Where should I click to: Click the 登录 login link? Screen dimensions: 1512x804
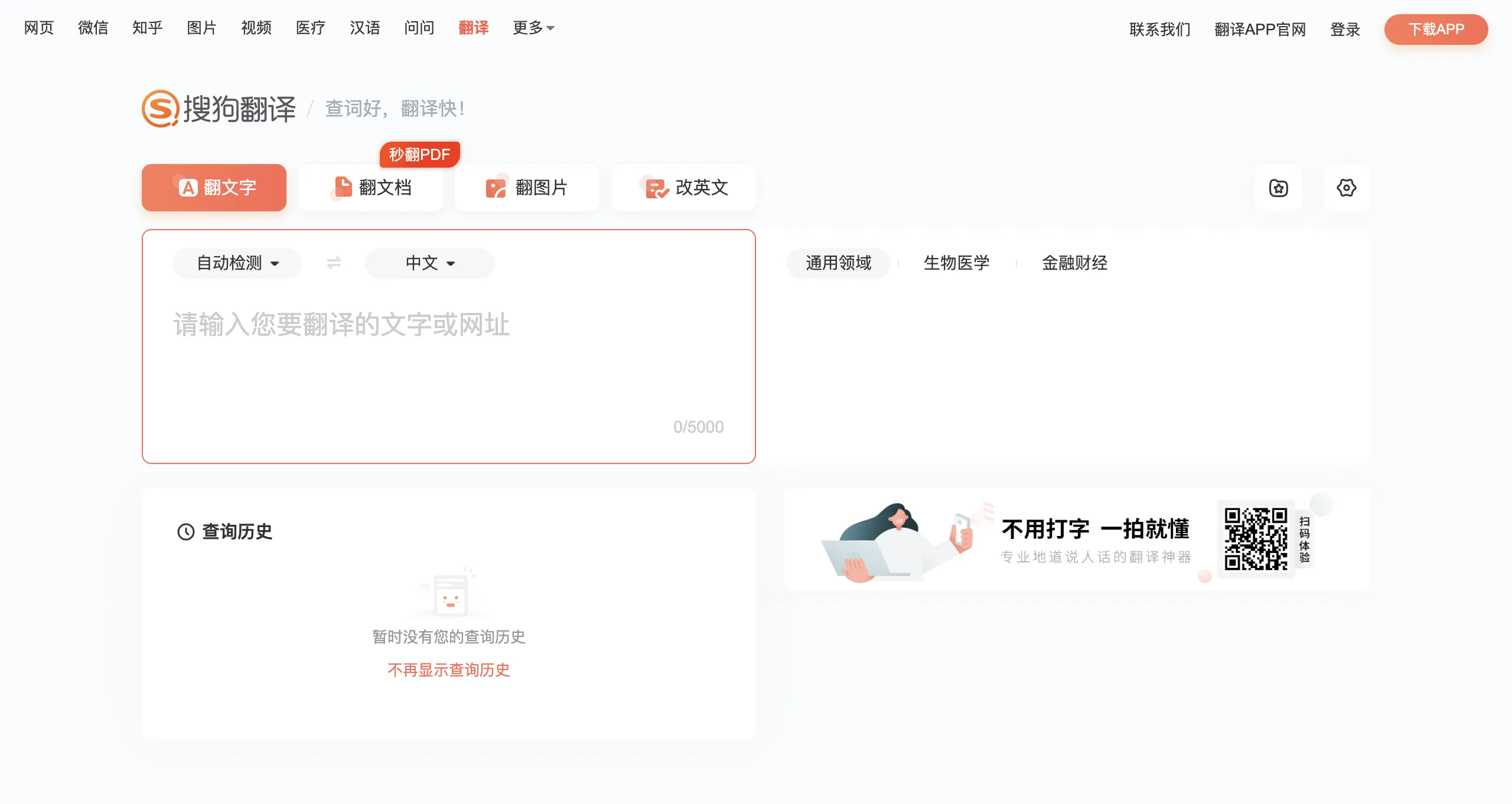pyautogui.click(x=1345, y=30)
